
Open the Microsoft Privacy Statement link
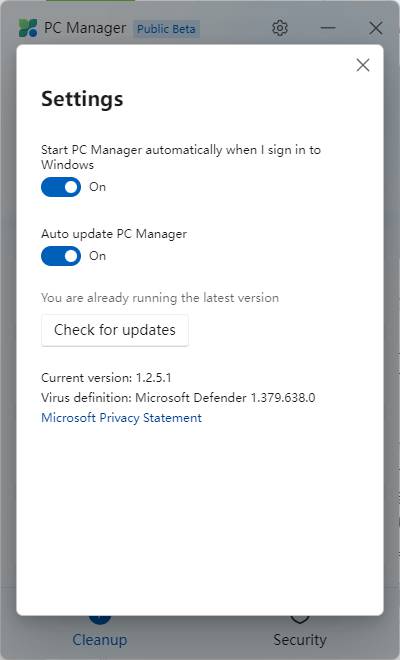121,418
